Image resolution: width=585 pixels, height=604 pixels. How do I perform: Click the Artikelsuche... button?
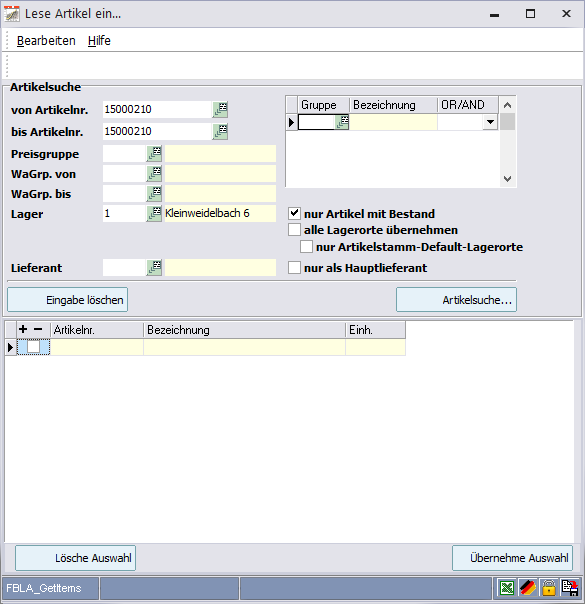coord(456,300)
